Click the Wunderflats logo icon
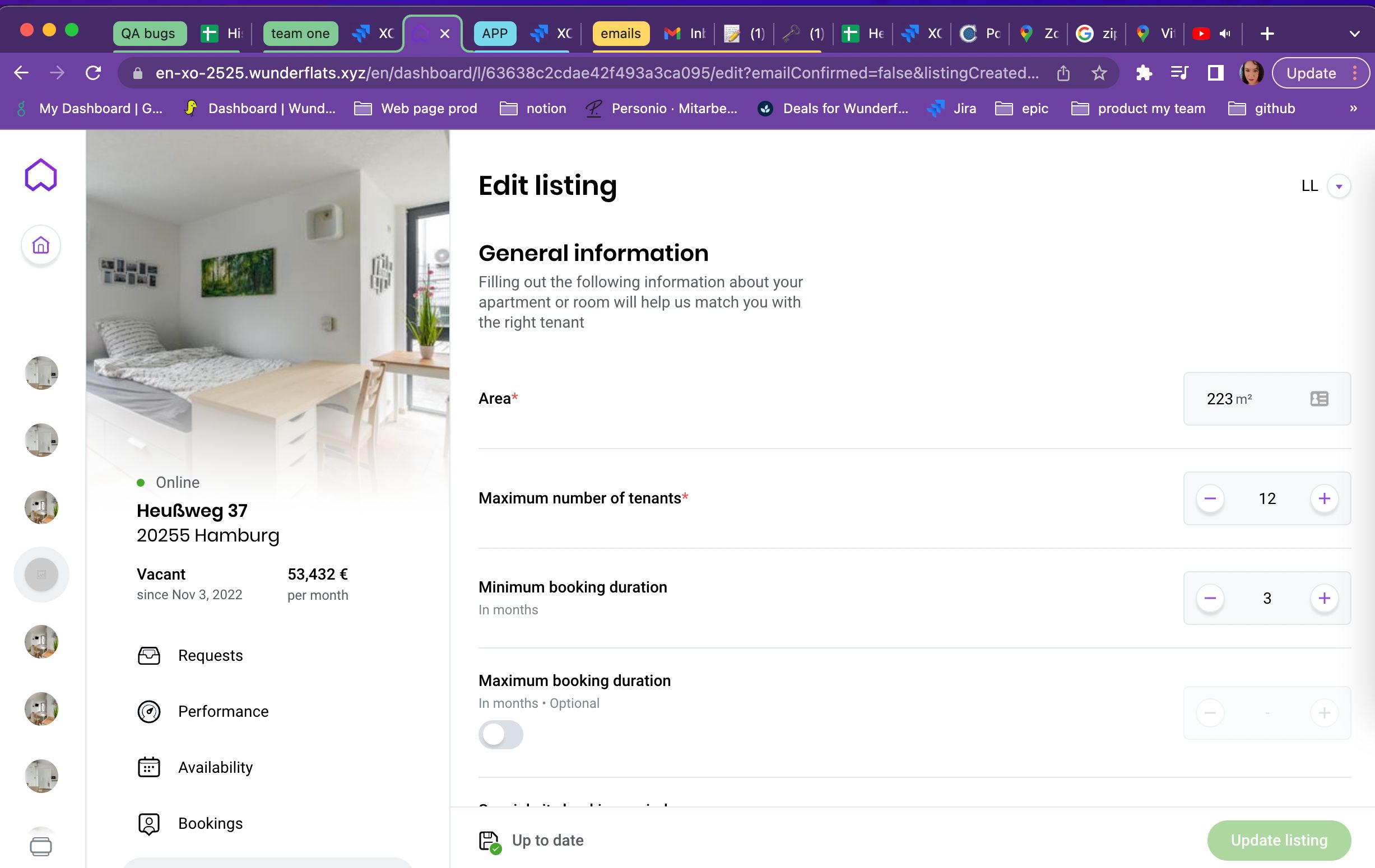The height and width of the screenshot is (868, 1375). [x=40, y=175]
